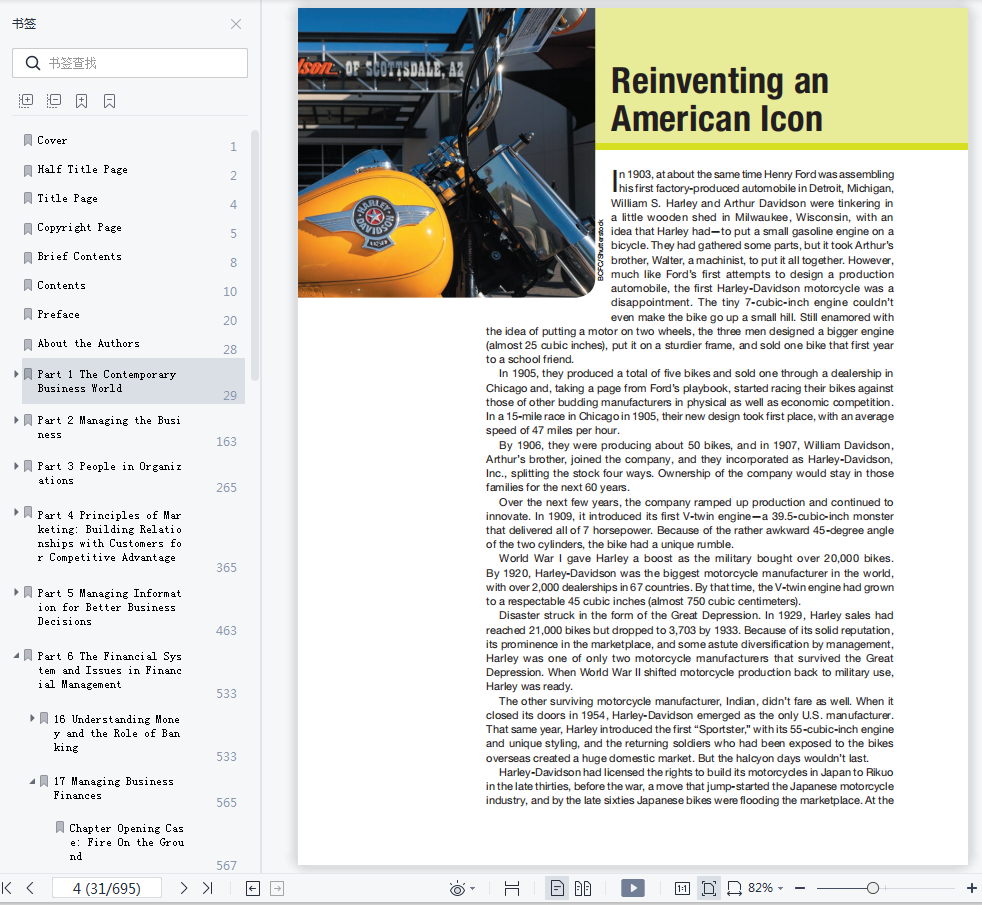This screenshot has width=982, height=905.
Task: Open Part 5 Managing Information bookmark
Action: (110, 607)
